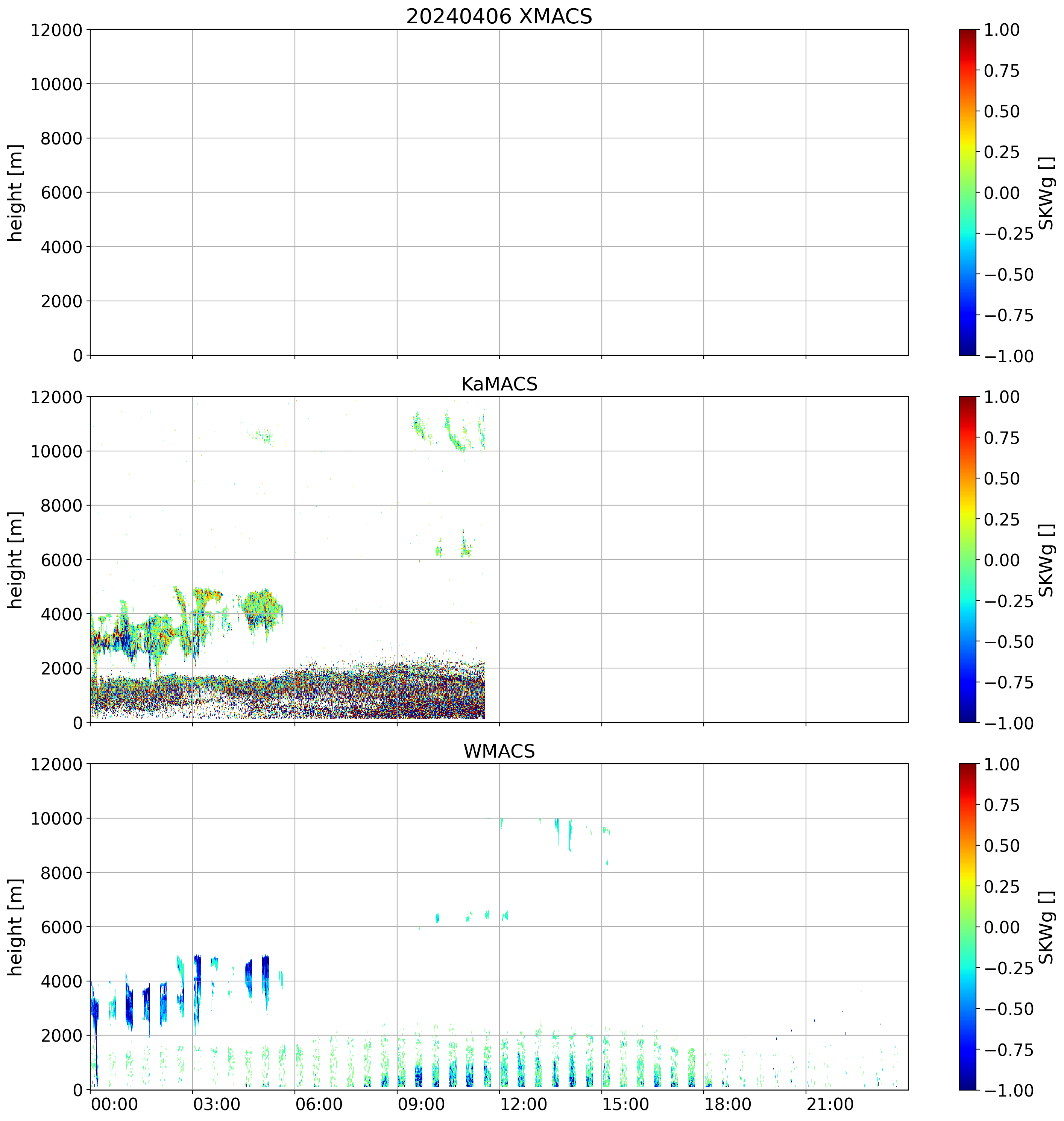Click the 20240406 XMACS plot title
This screenshot has height=1121, width=1064.
[x=499, y=17]
